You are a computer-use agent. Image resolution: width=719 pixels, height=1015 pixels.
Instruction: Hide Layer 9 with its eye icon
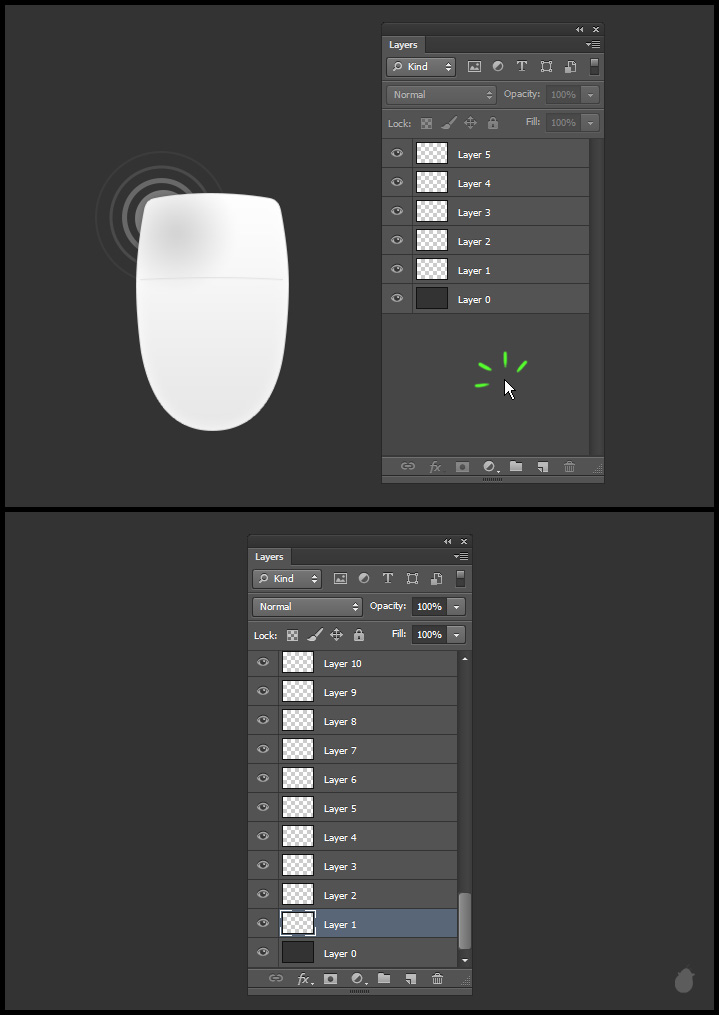[x=263, y=691]
